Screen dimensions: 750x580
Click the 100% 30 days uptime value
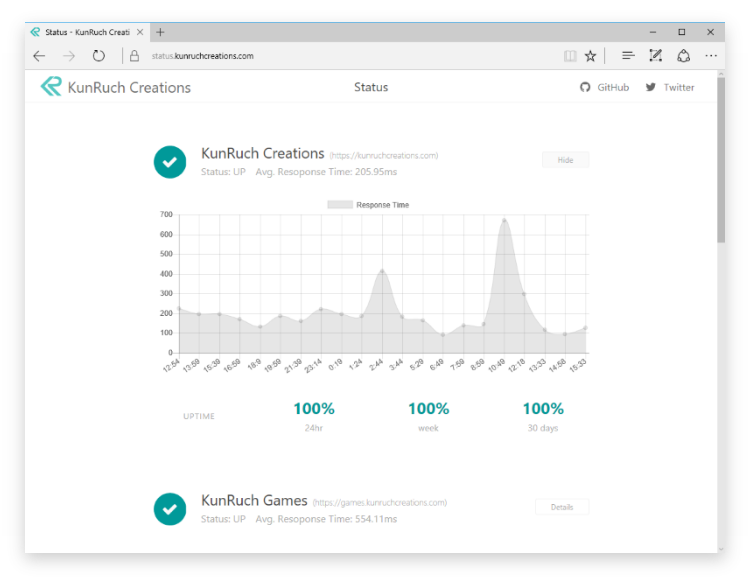(x=543, y=409)
